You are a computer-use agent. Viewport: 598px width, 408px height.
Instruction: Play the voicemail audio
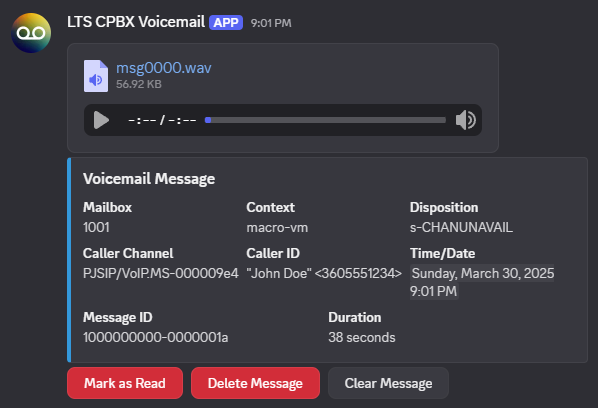pyautogui.click(x=101, y=120)
